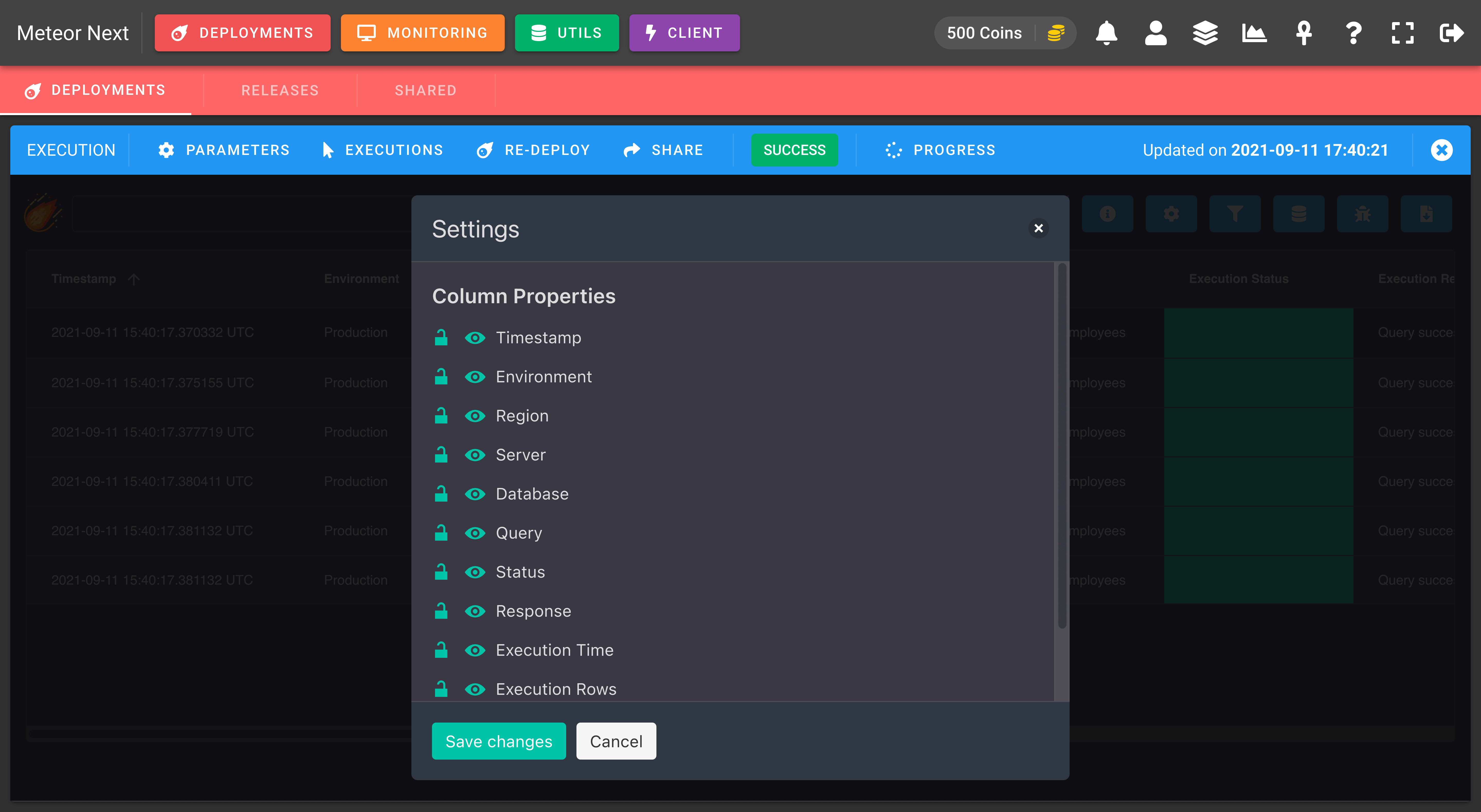Click the dimmed database toolbar icon

(x=1299, y=214)
